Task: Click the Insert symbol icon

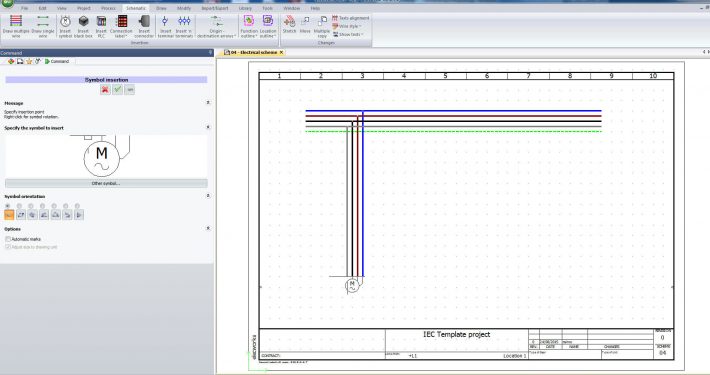Action: click(66, 26)
